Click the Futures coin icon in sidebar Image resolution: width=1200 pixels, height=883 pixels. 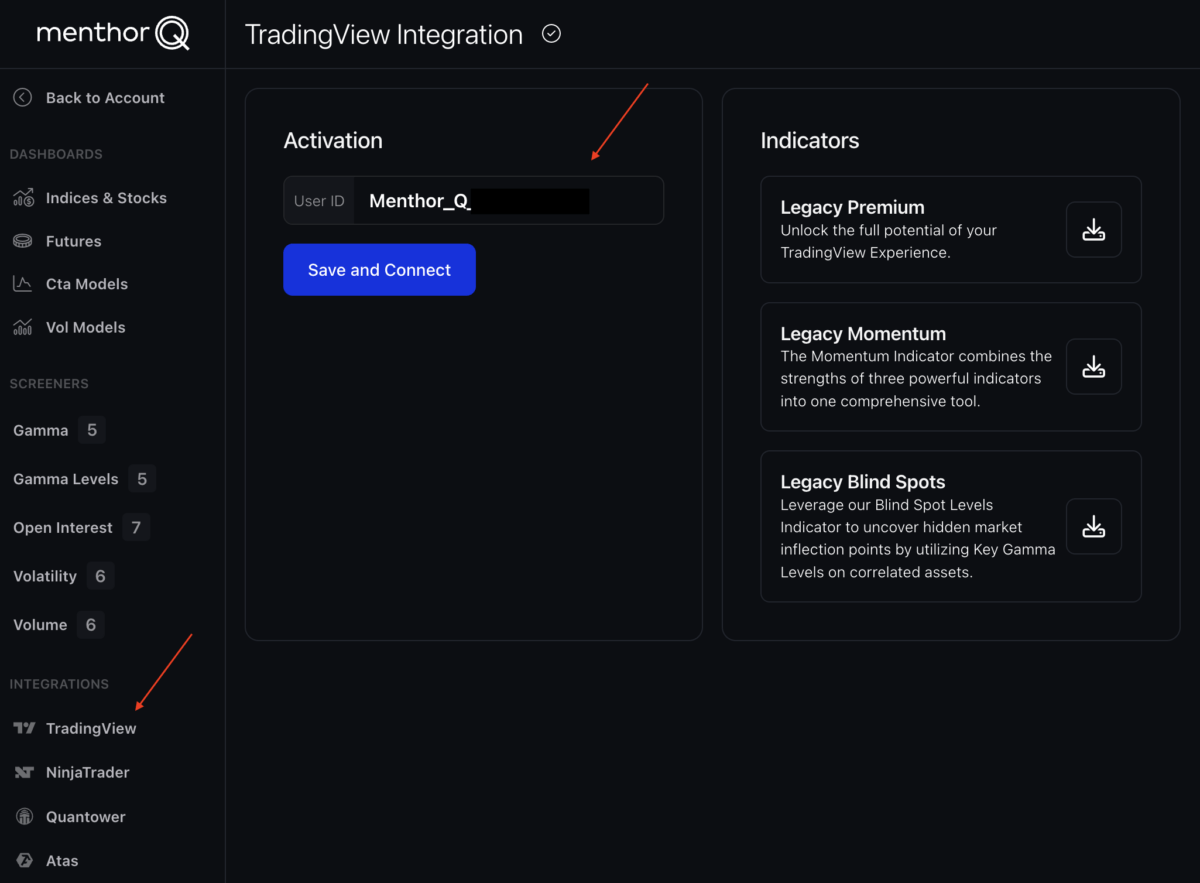(x=23, y=240)
